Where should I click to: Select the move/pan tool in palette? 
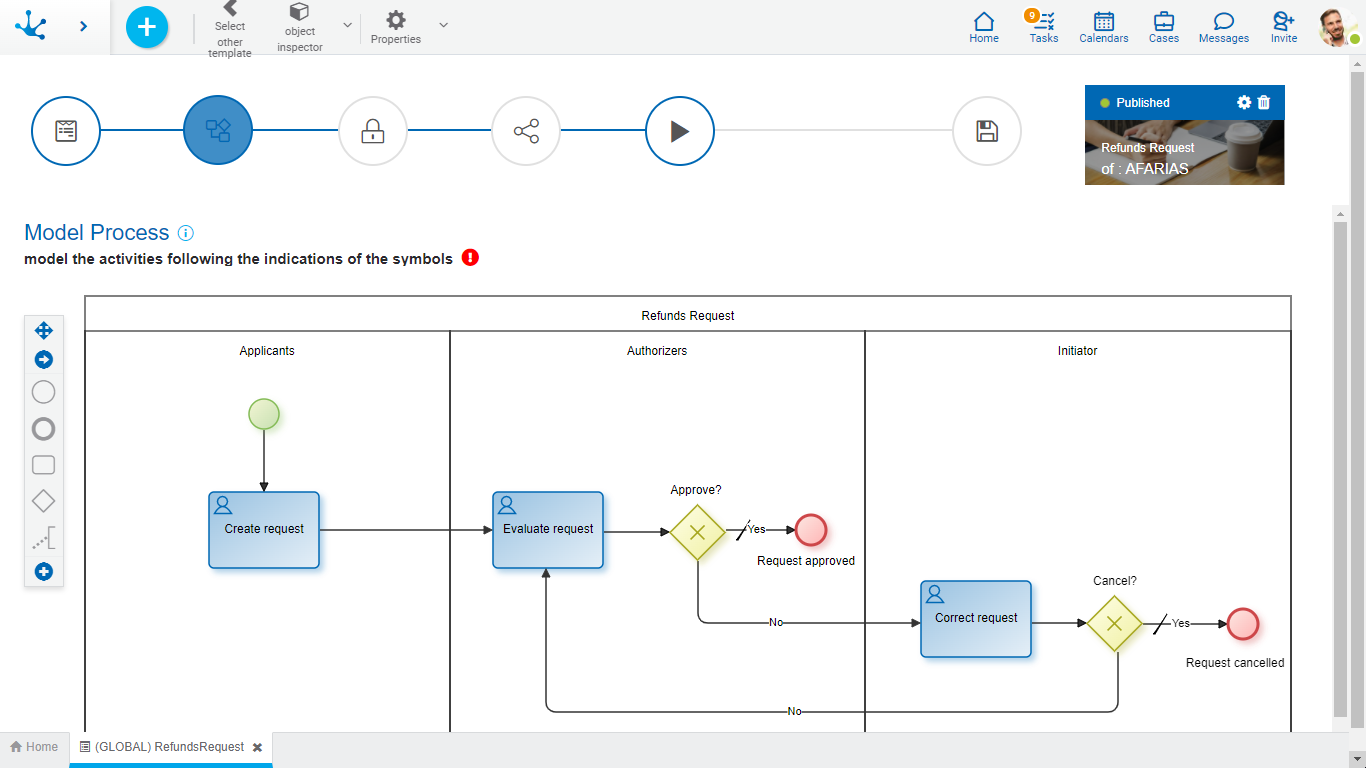pos(44,330)
